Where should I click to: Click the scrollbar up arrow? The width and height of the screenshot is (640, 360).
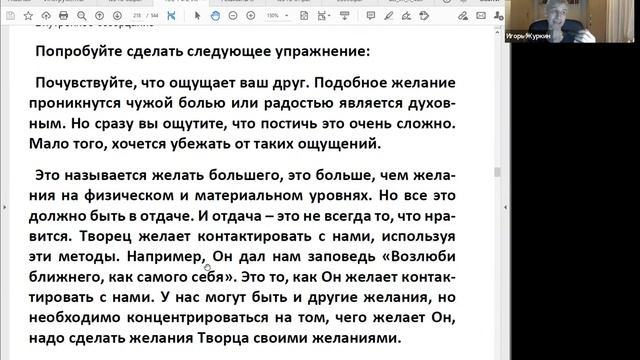[x=497, y=32]
